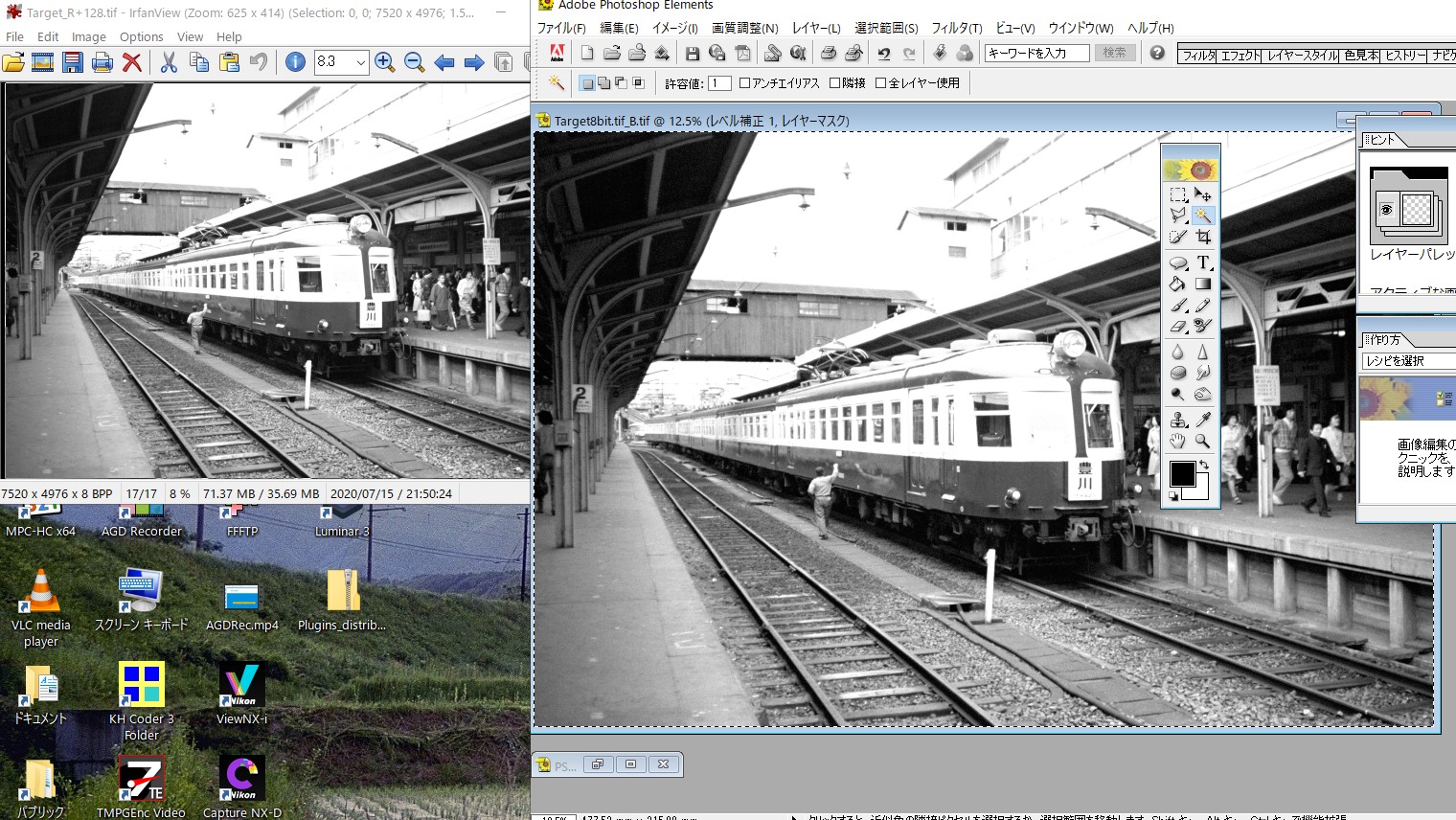The image size is (1456, 820).
Task: Open IrfanView's Options menu
Action: [x=142, y=37]
